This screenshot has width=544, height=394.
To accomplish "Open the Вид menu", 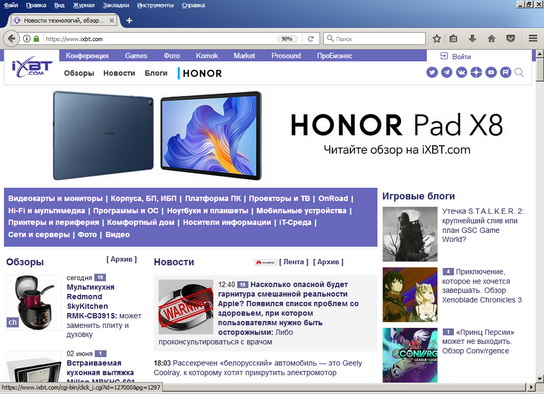I will pos(60,6).
